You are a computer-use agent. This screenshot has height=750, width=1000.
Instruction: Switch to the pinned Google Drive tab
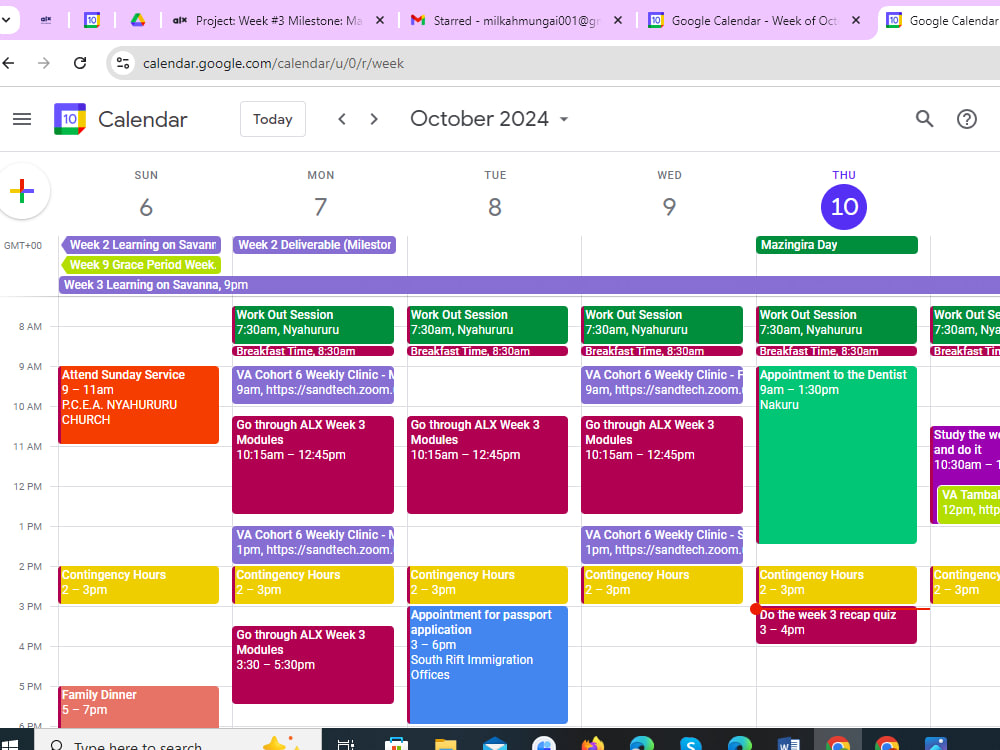tap(138, 20)
